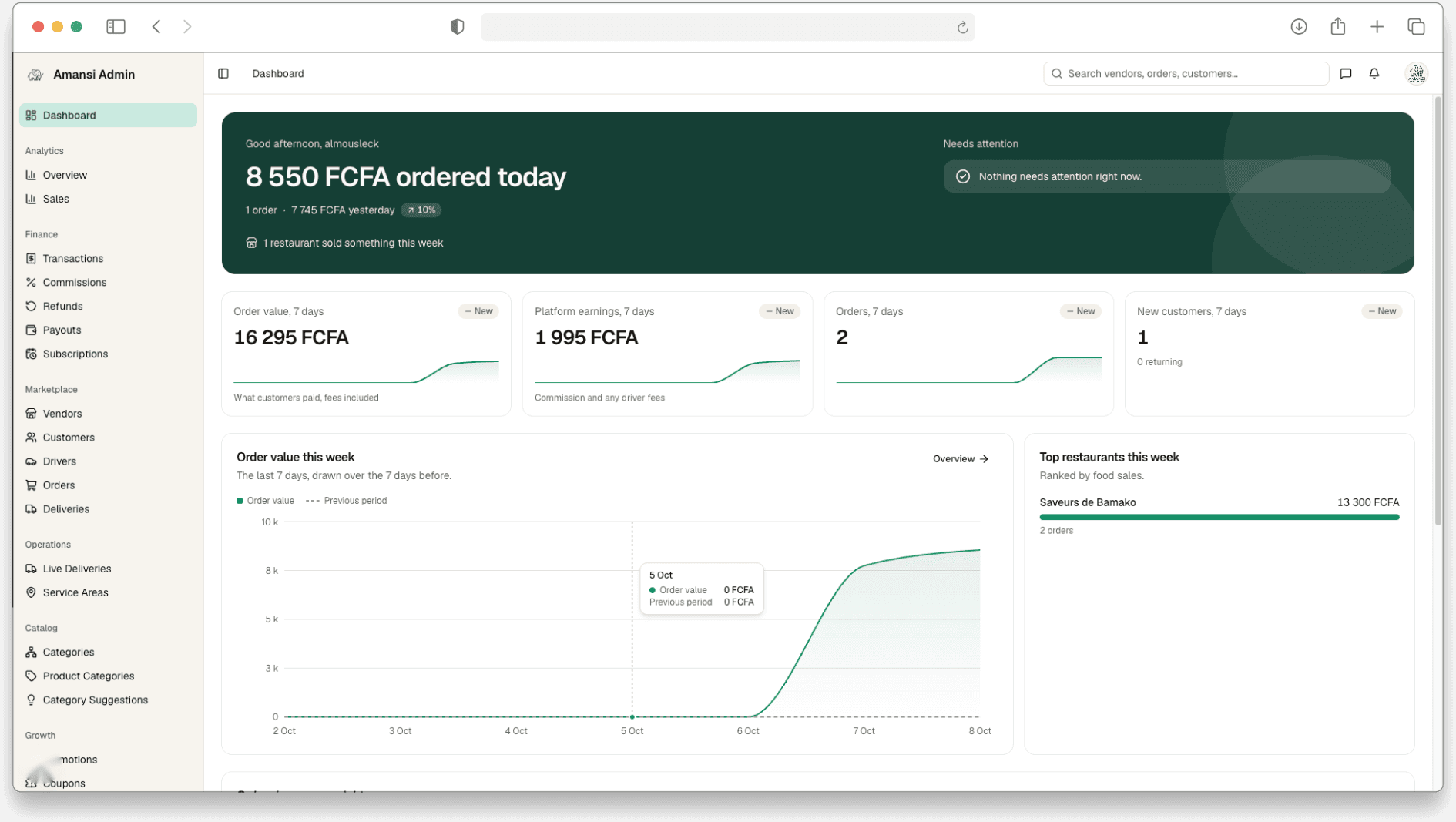
Task: Go back using Safari's back arrow
Action: pyautogui.click(x=156, y=27)
